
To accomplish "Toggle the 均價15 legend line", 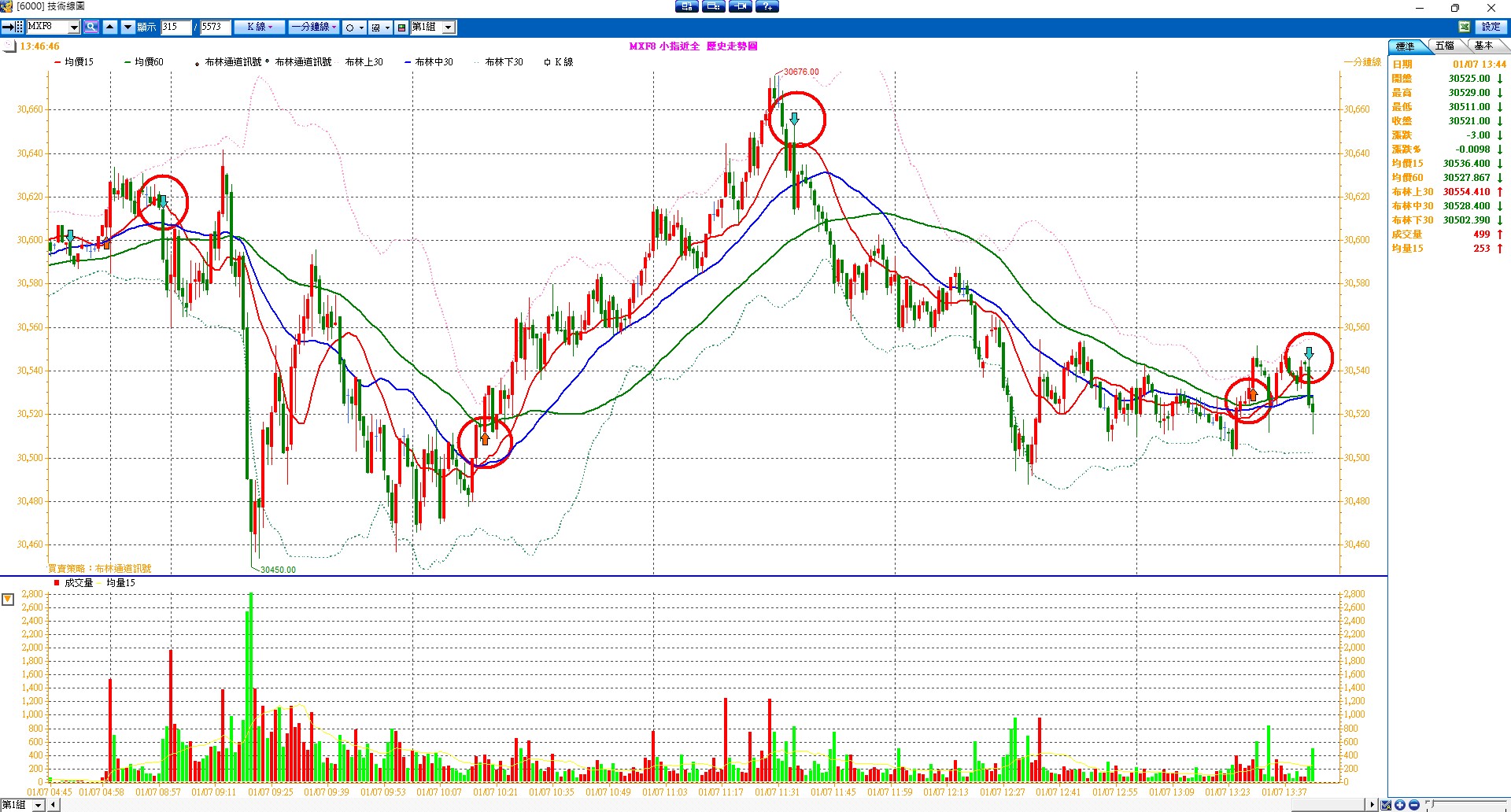I will pyautogui.click(x=74, y=62).
